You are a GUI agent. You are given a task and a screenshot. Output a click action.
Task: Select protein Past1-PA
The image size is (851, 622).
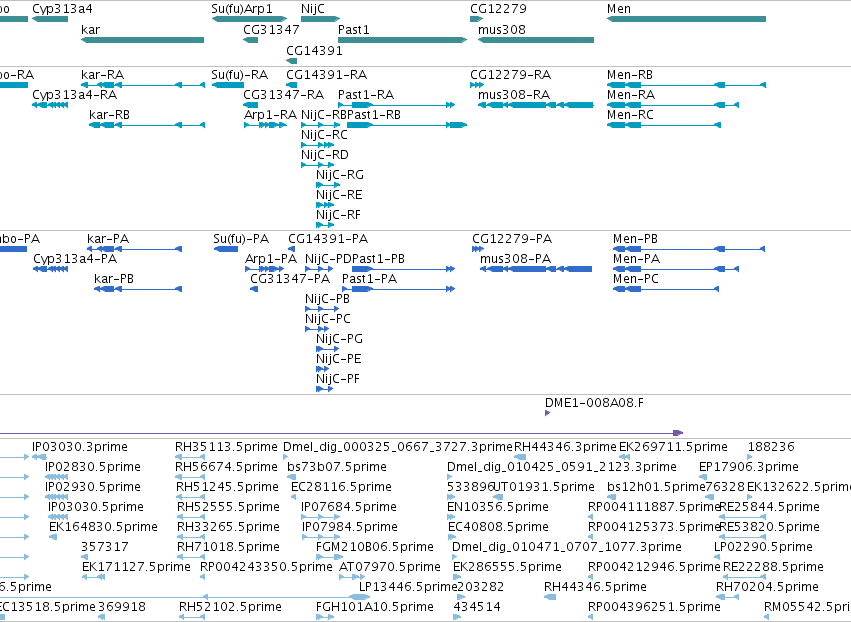tap(398, 289)
